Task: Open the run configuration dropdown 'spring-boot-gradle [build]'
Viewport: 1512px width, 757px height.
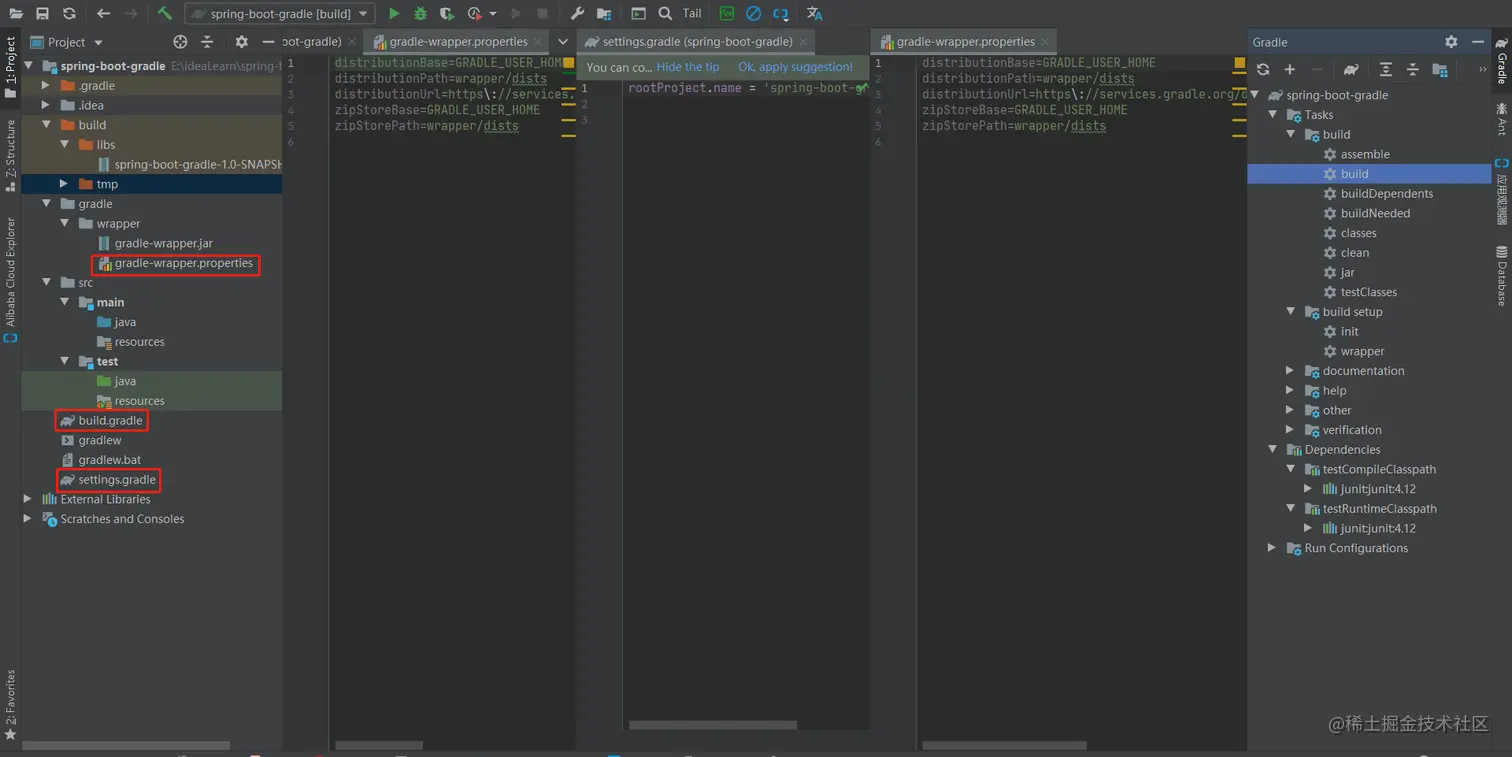Action: pyautogui.click(x=279, y=14)
